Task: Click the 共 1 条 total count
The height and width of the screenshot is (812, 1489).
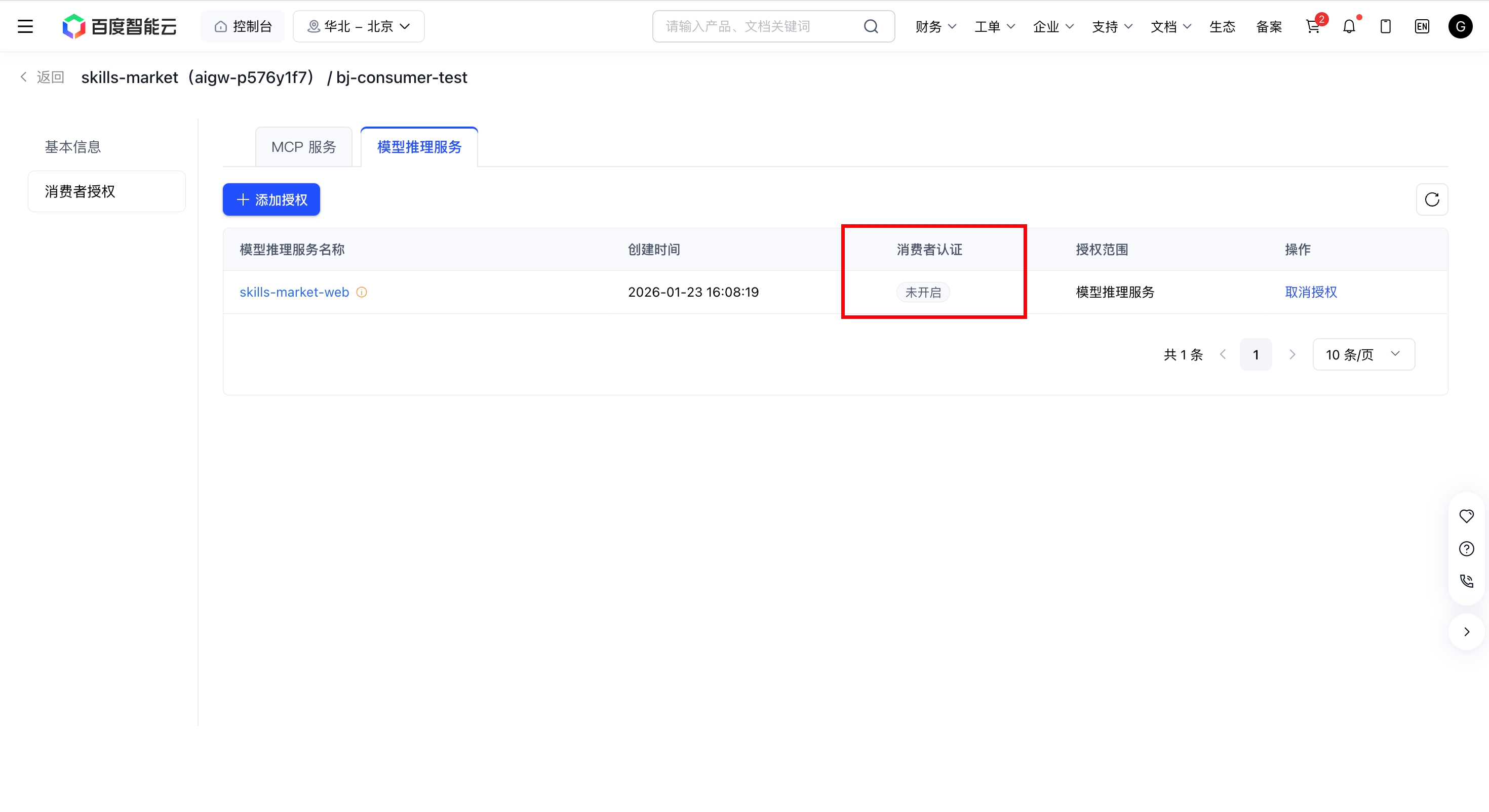Action: (x=1183, y=354)
